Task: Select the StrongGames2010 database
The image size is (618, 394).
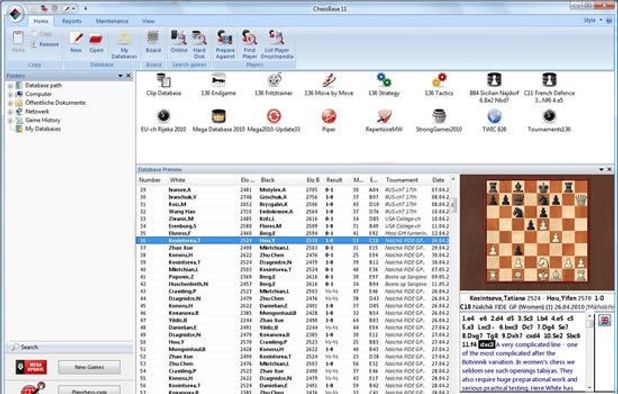Action: (x=439, y=121)
